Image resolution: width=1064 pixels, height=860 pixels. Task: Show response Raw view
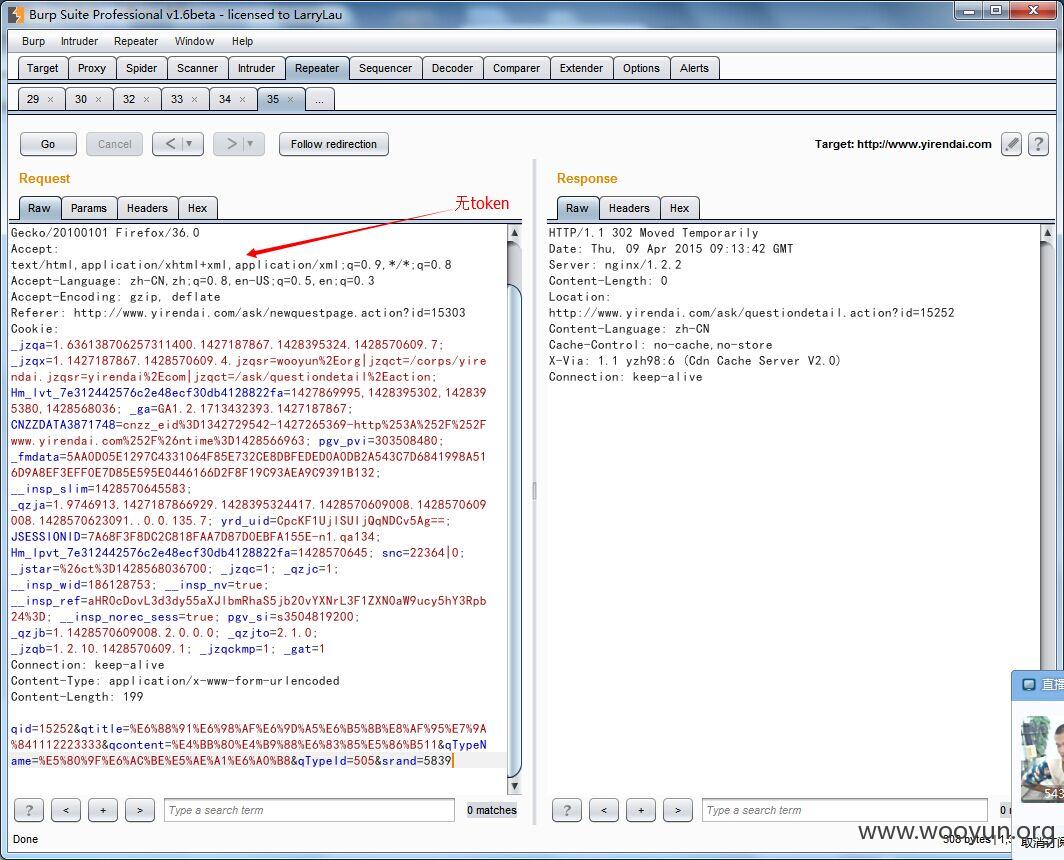click(577, 208)
